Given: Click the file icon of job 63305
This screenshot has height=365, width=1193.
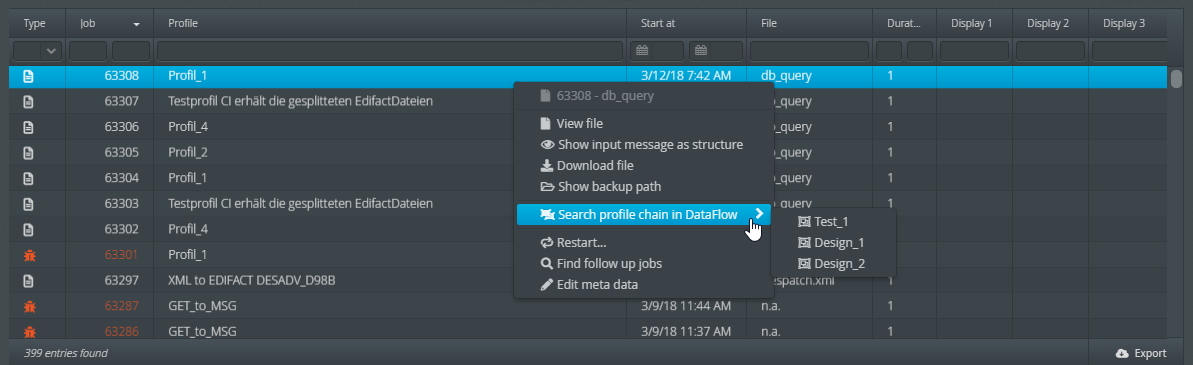Looking at the screenshot, I should [x=29, y=153].
